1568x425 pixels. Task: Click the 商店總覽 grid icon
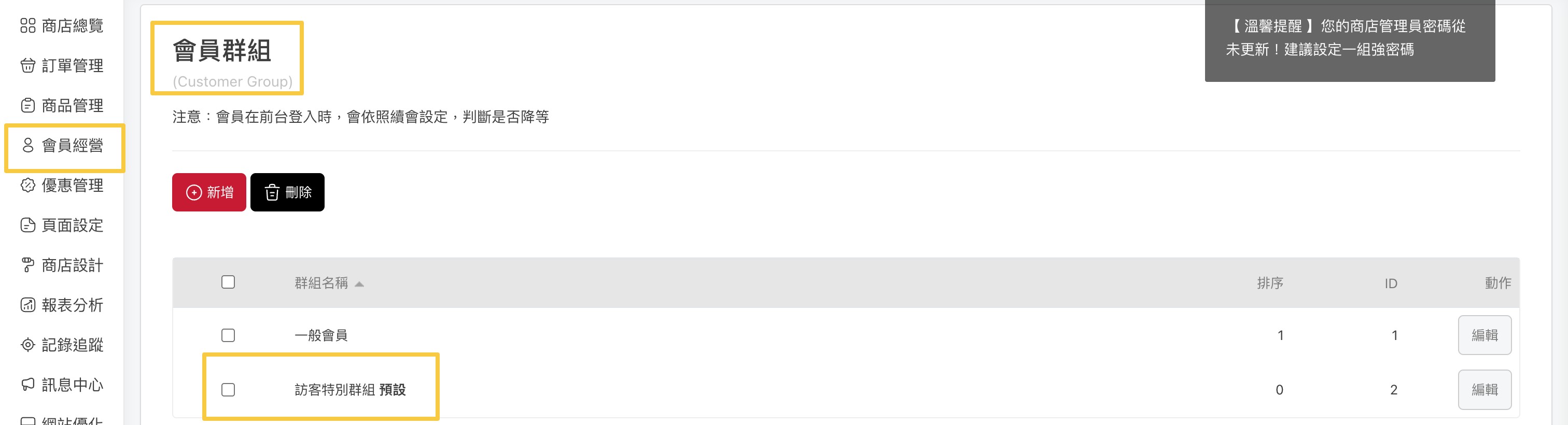pyautogui.click(x=28, y=25)
